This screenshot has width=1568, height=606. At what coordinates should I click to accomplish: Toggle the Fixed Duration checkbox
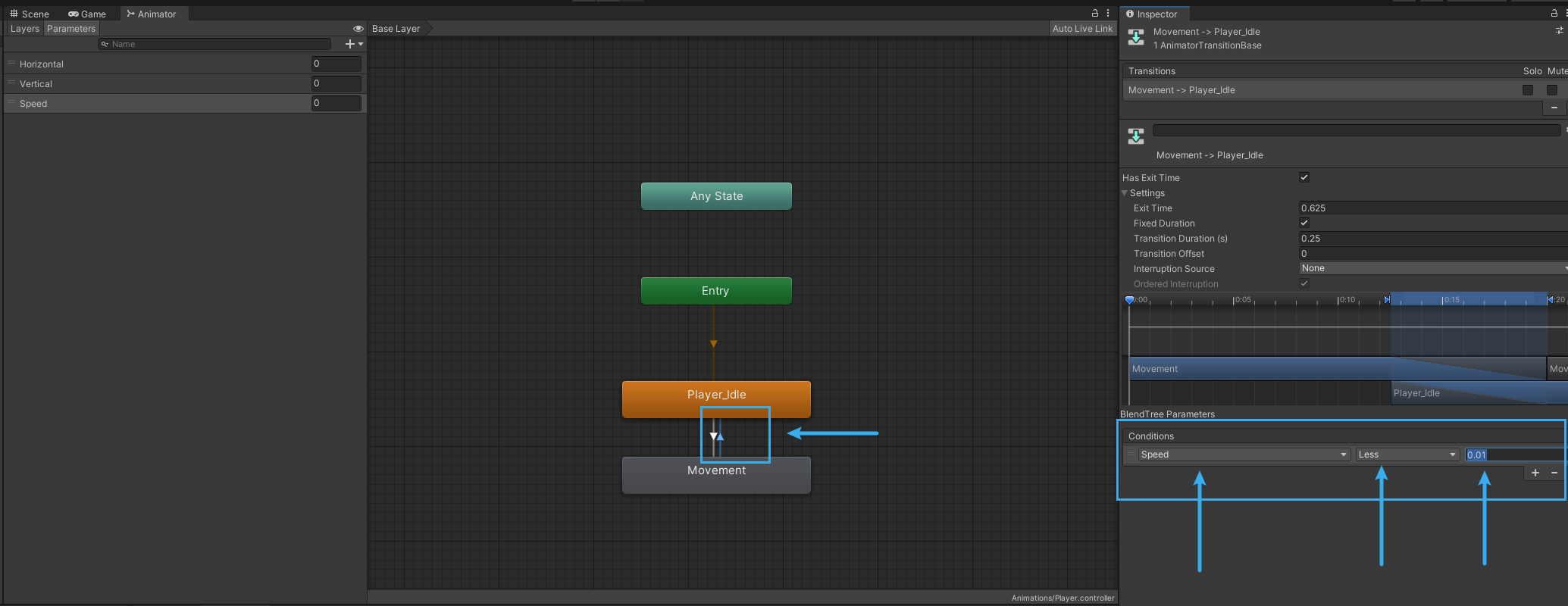pyautogui.click(x=1304, y=223)
